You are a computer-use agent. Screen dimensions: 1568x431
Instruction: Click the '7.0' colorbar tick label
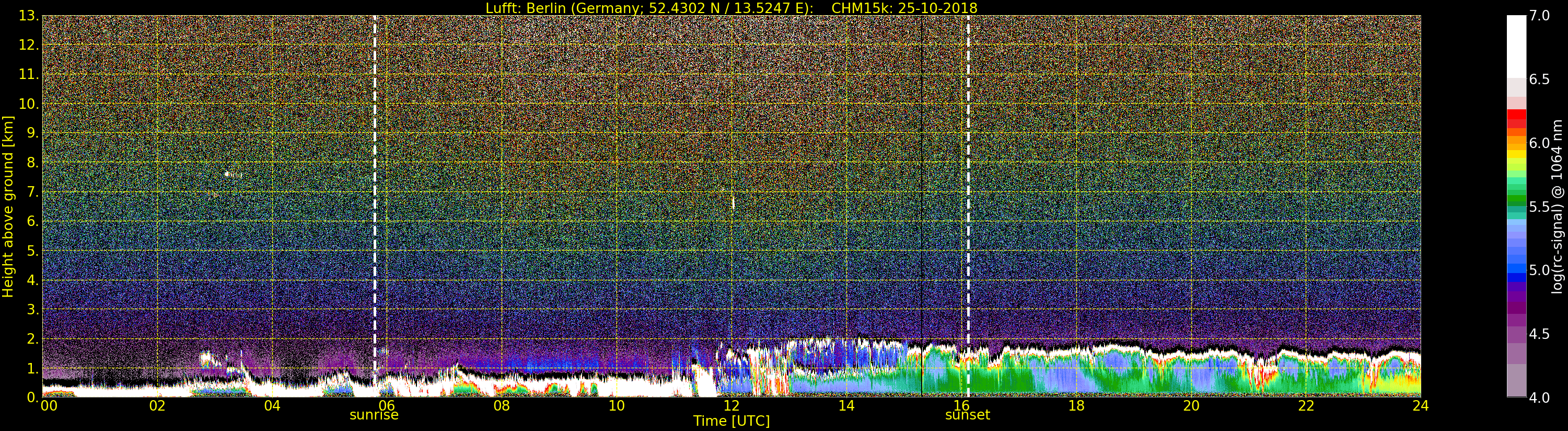point(1539,16)
